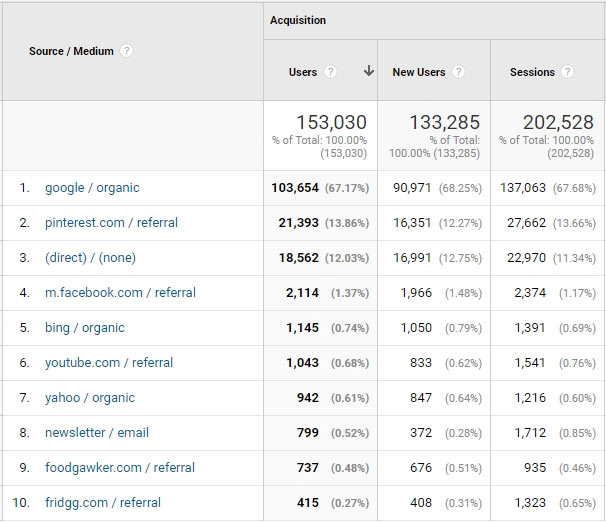Sort by the New Users column header
The image size is (606, 523).
pos(419,72)
